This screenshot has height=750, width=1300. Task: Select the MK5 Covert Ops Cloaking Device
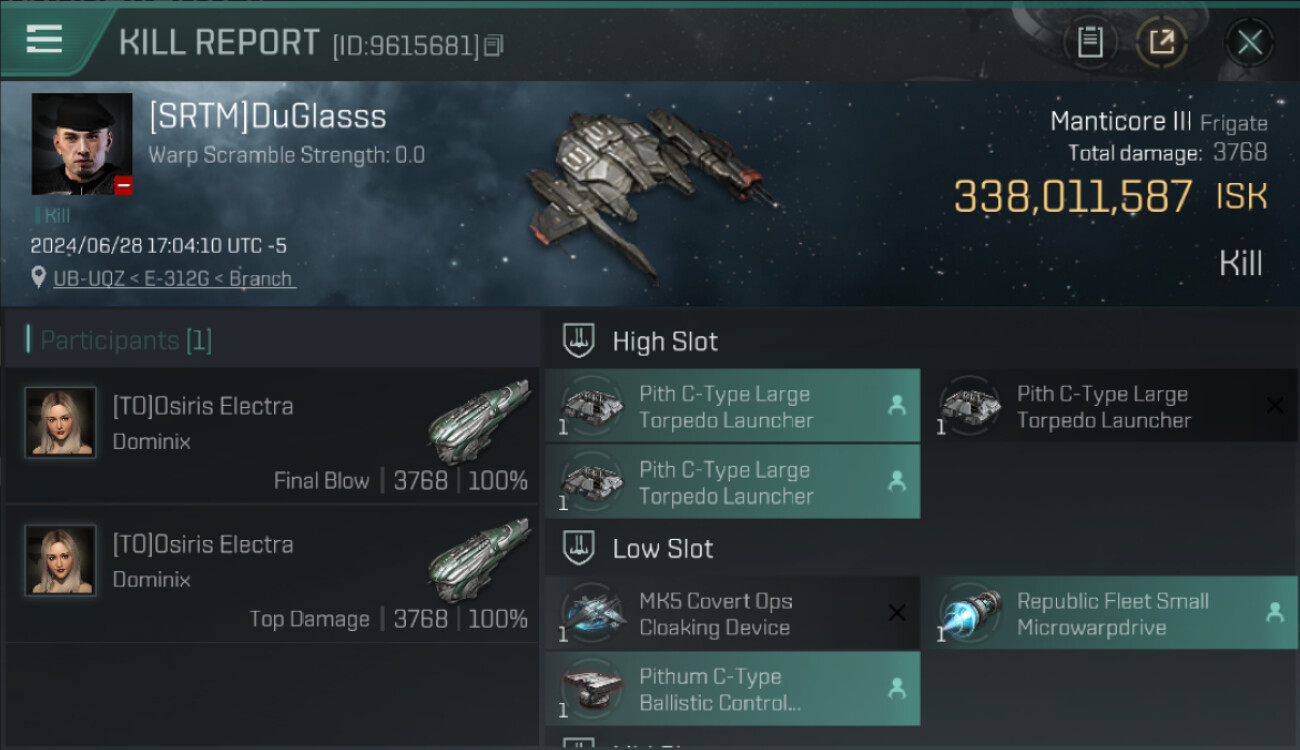(732, 613)
